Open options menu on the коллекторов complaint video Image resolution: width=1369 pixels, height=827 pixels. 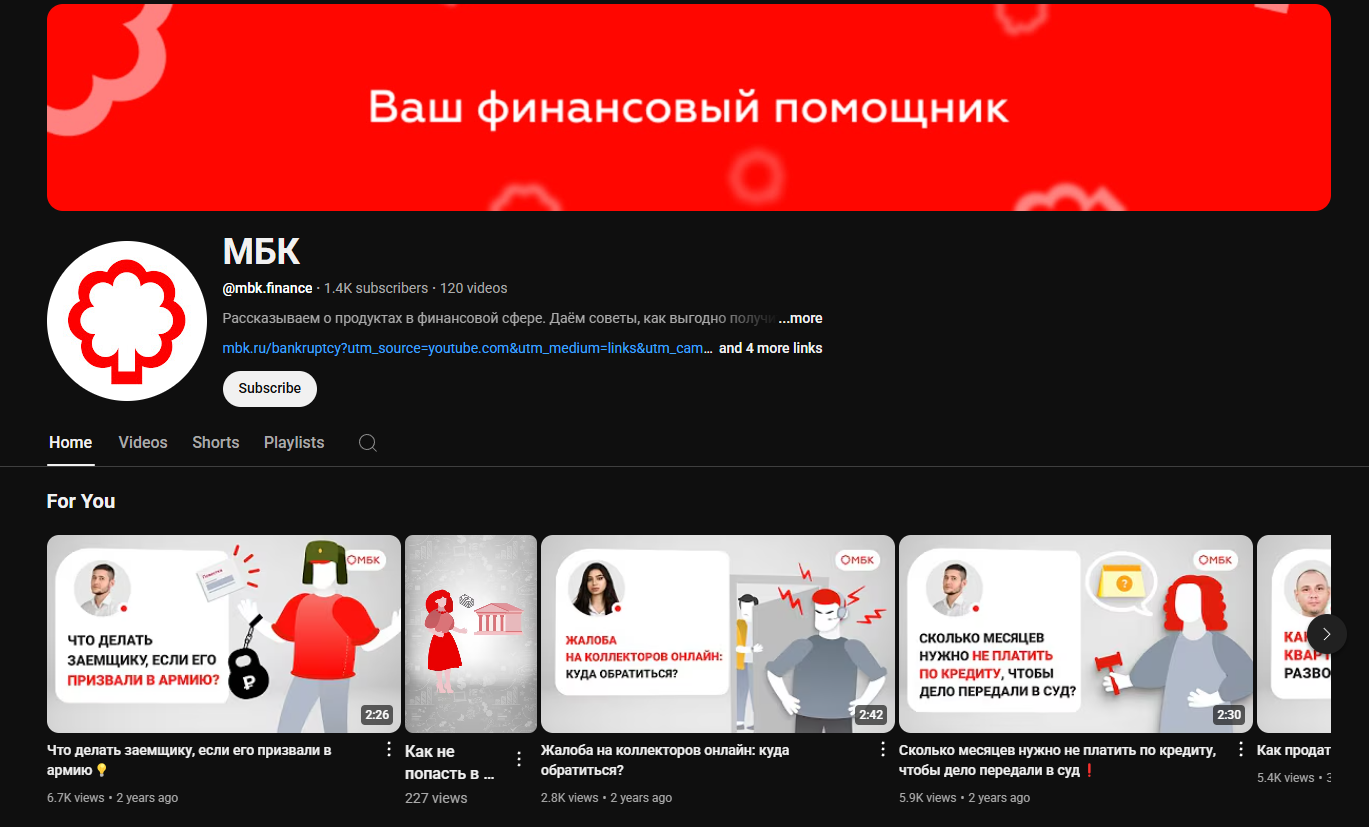(x=883, y=747)
